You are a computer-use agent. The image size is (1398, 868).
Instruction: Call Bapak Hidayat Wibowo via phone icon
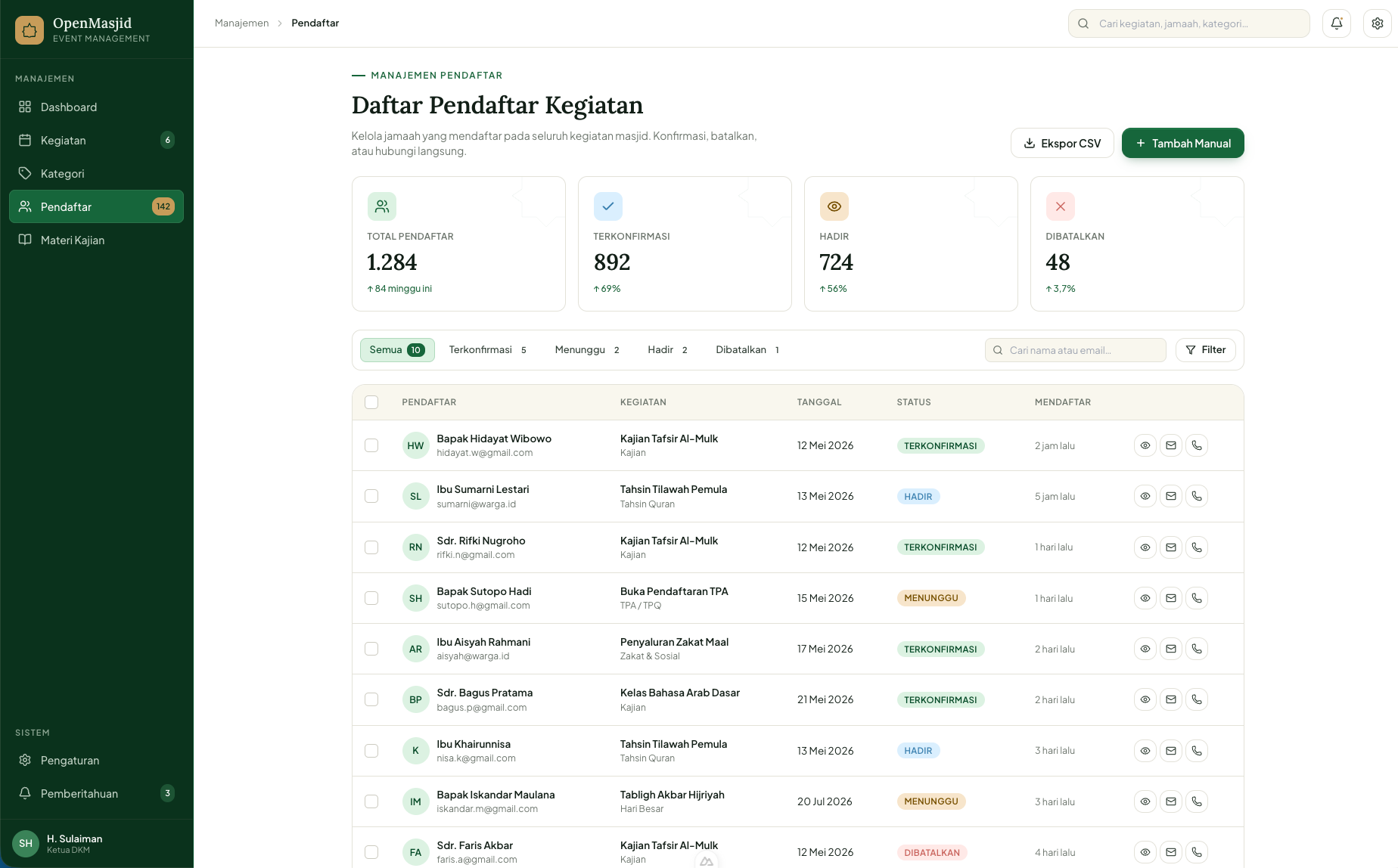[1197, 445]
